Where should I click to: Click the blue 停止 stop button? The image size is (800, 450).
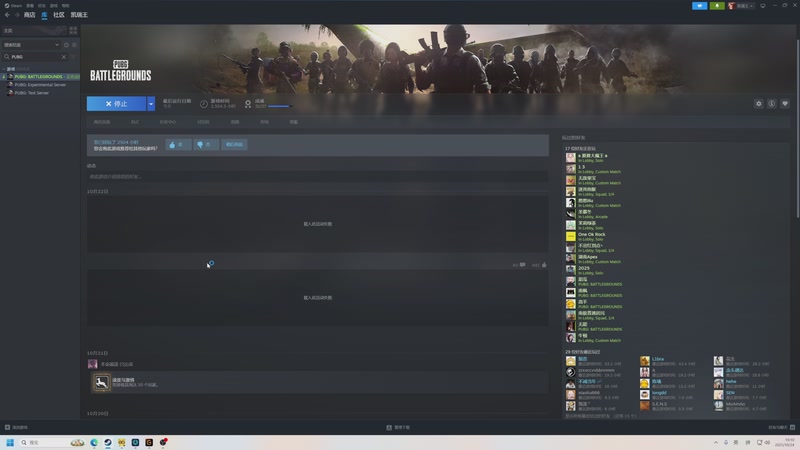tap(116, 104)
